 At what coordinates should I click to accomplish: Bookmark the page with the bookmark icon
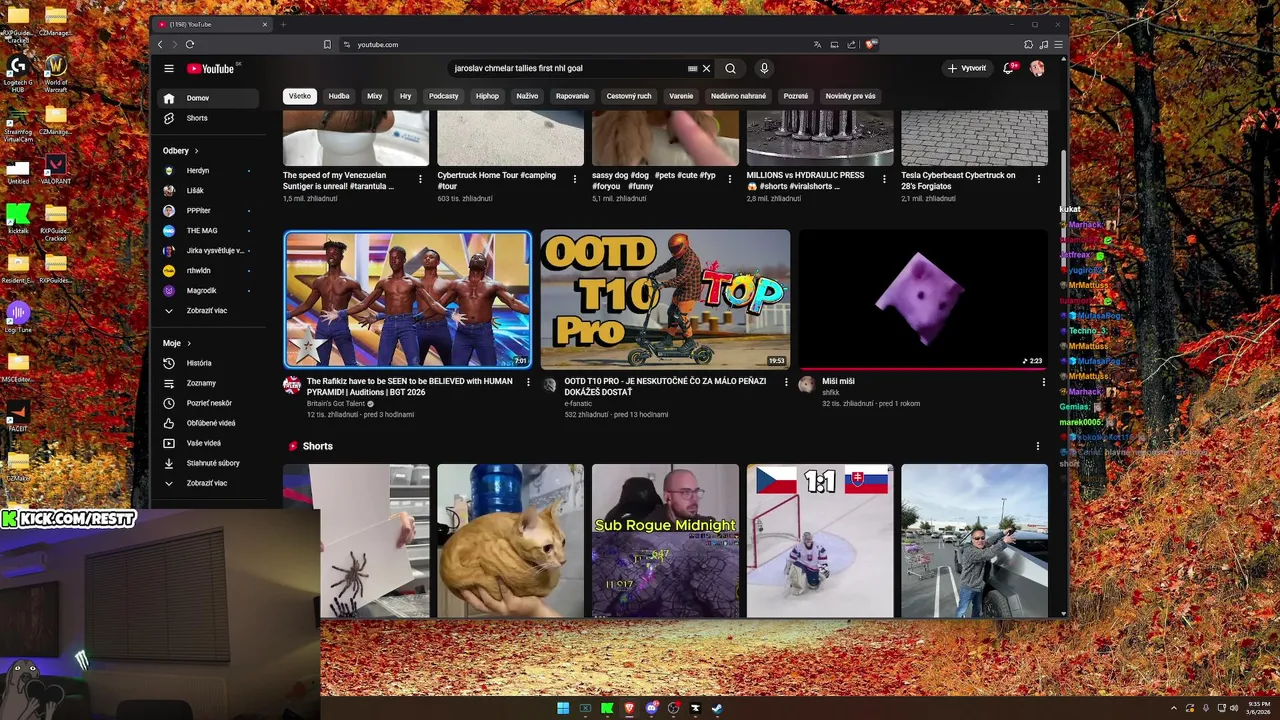tap(327, 44)
